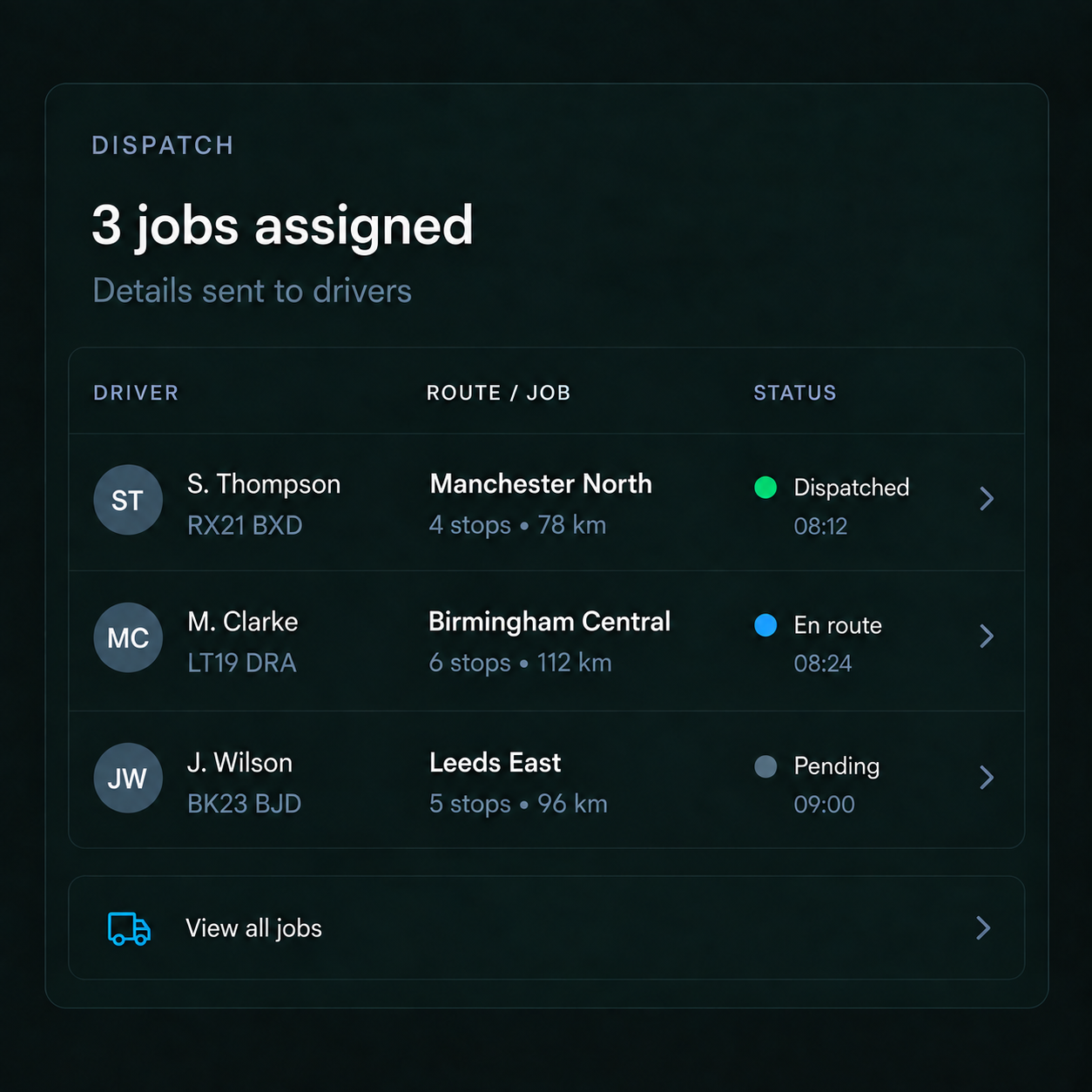The height and width of the screenshot is (1092, 1092).
Task: Click the Dispatched status label
Action: click(x=852, y=488)
